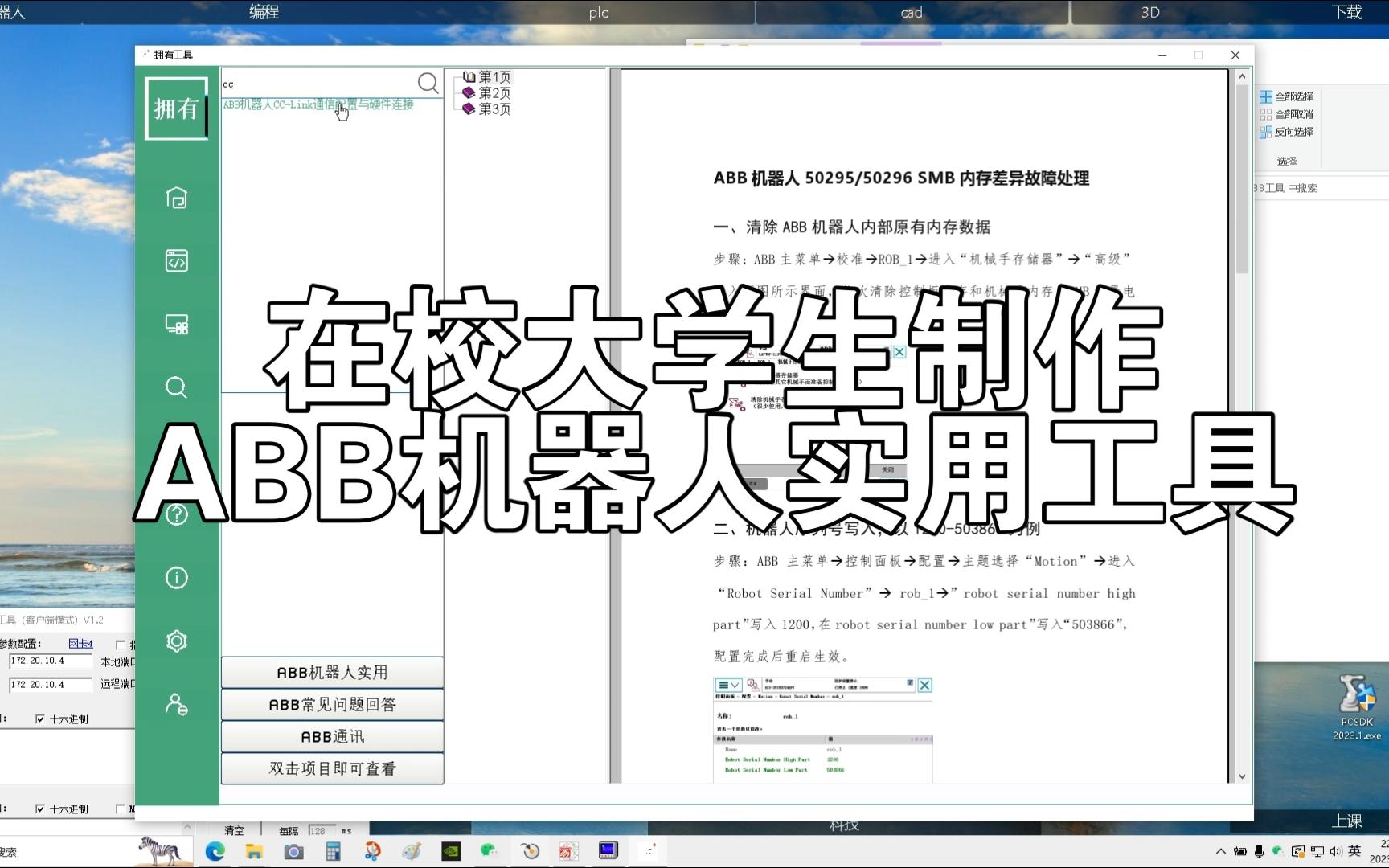Screen dimensions: 1389x868
Task: Click first 172.20.10.4 IP field
Action: click(50, 661)
